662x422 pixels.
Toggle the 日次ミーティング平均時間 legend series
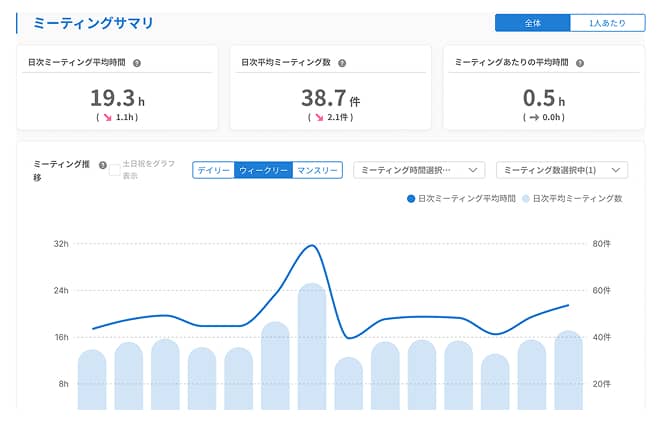coord(461,198)
